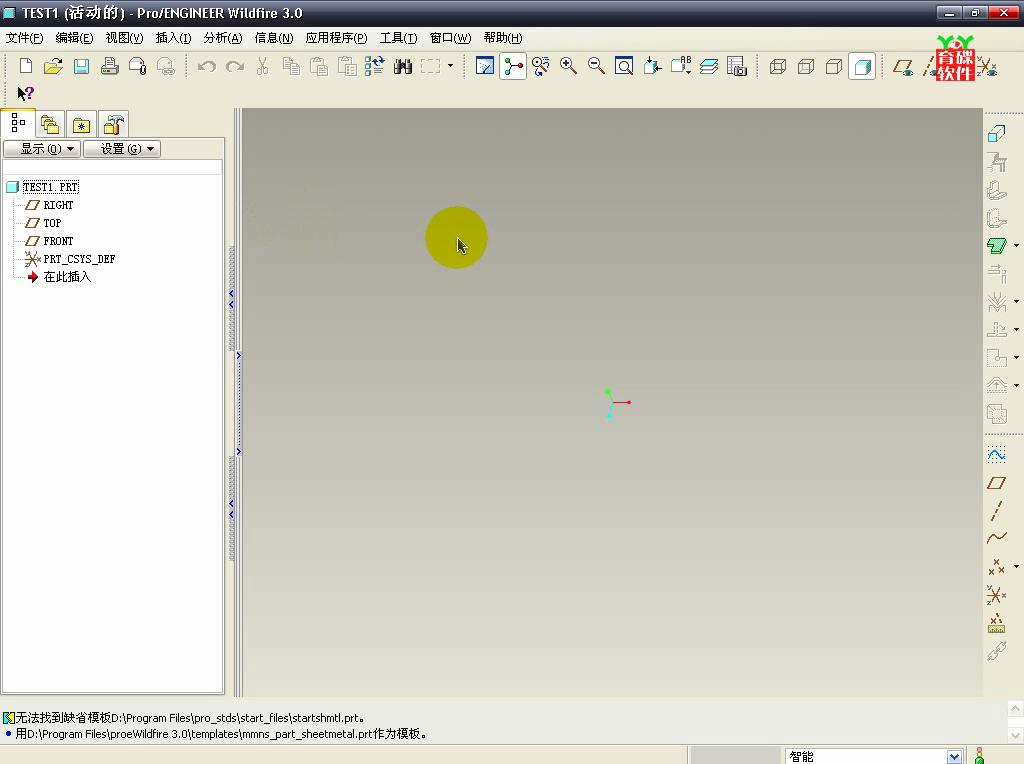Open the 智能 selection filter dropdown
Screen dimensions: 1024x764
point(954,756)
